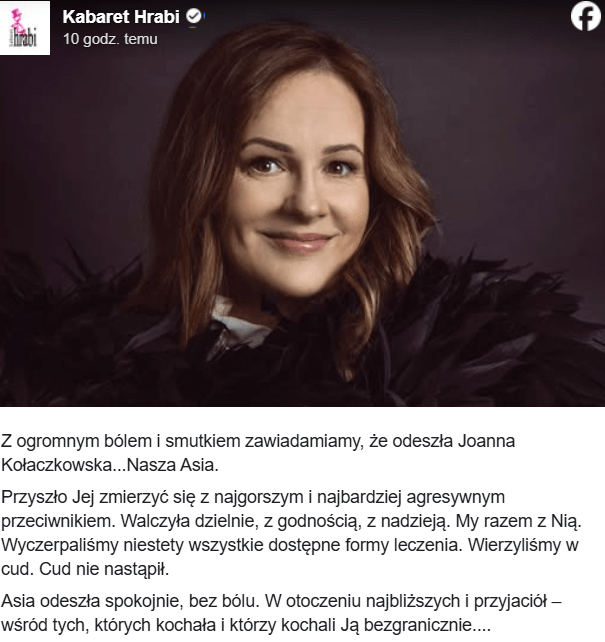Image resolution: width=605 pixels, height=642 pixels.
Task: Open the Kabaret Hrabi page name link
Action: pos(121,17)
